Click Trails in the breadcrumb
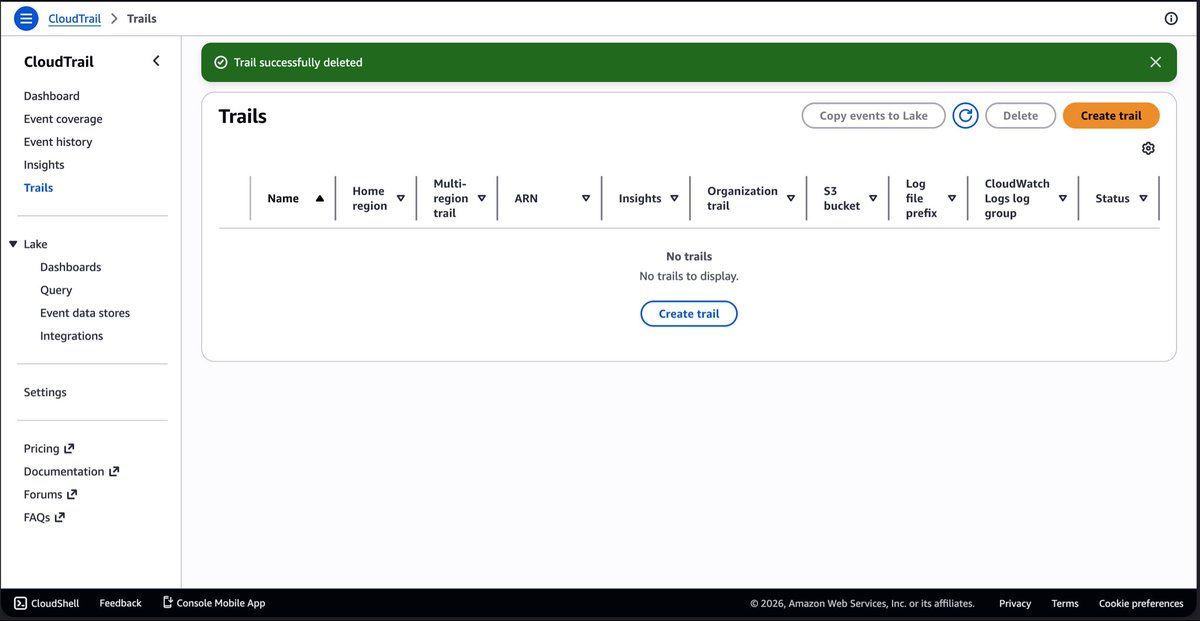Image resolution: width=1200 pixels, height=621 pixels. [x=142, y=18]
